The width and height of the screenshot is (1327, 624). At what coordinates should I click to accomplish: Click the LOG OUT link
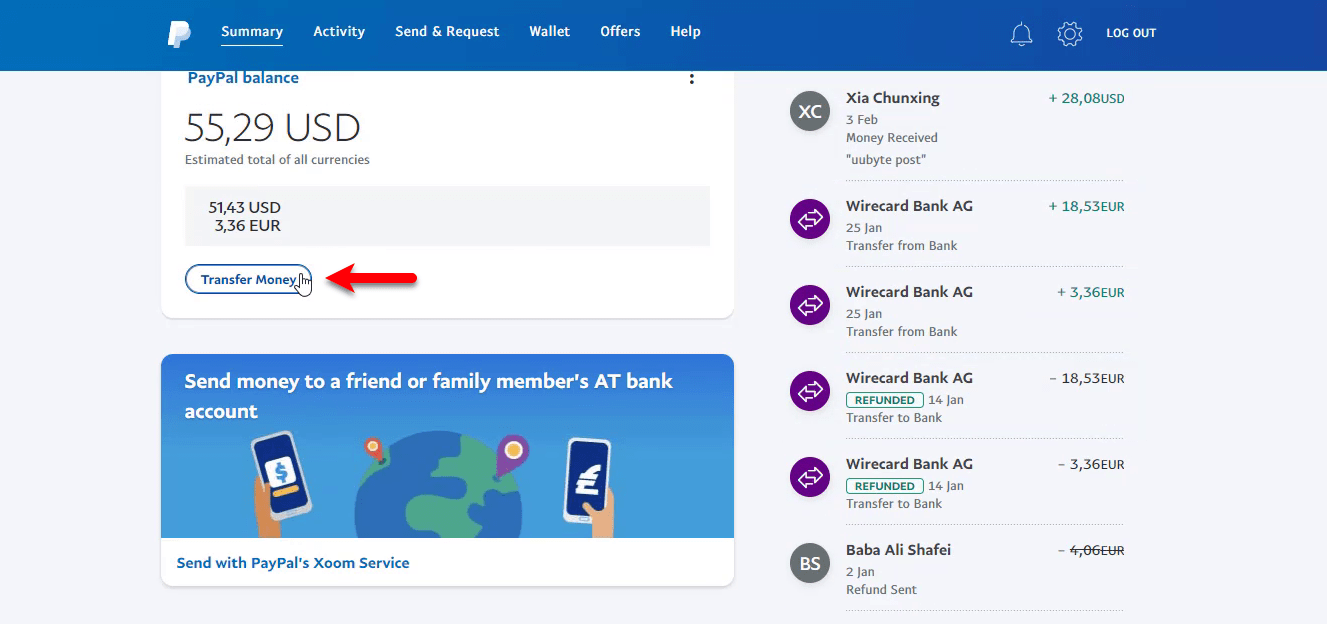1131,33
